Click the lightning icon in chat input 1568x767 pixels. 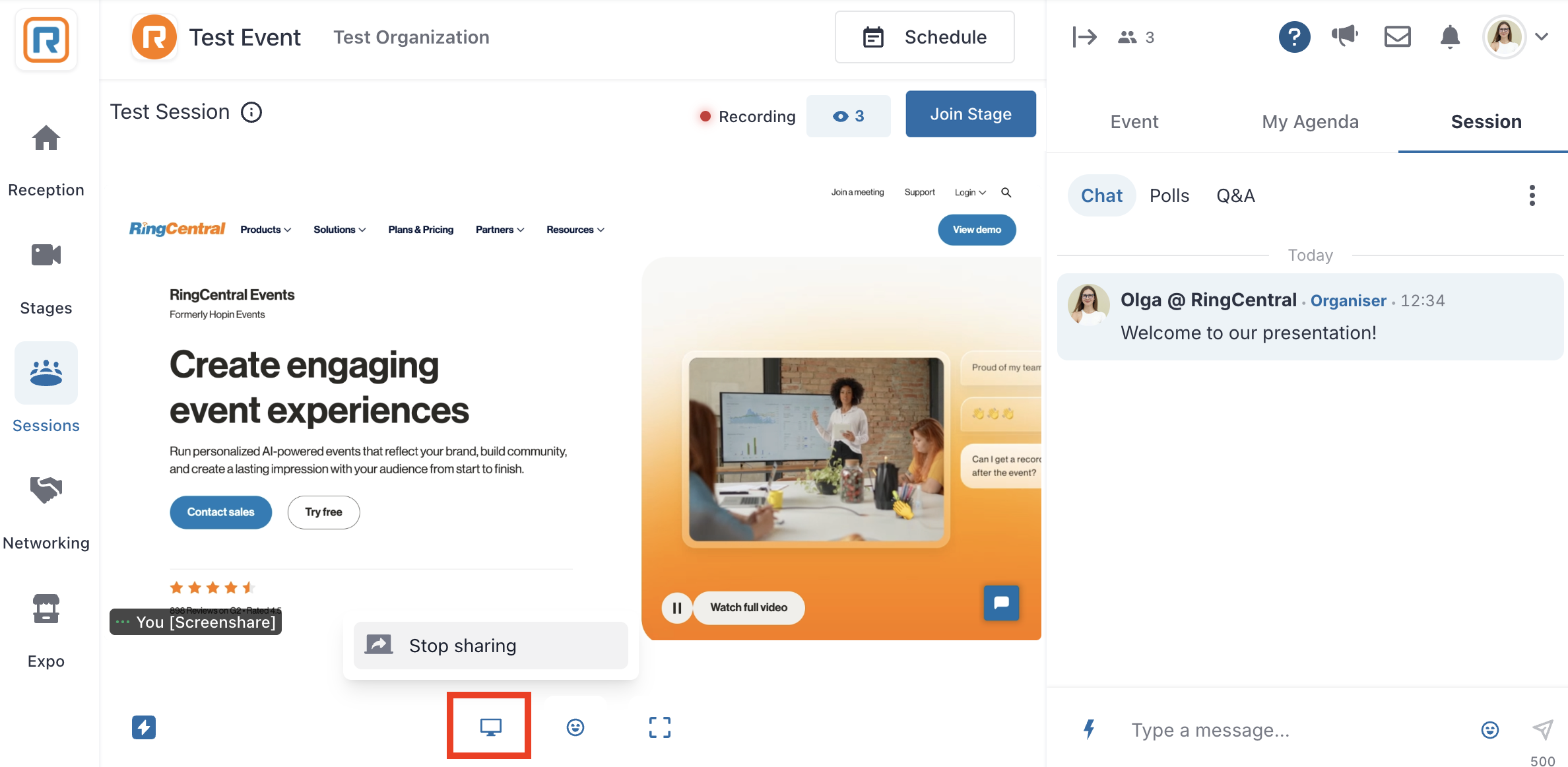[x=1090, y=729]
